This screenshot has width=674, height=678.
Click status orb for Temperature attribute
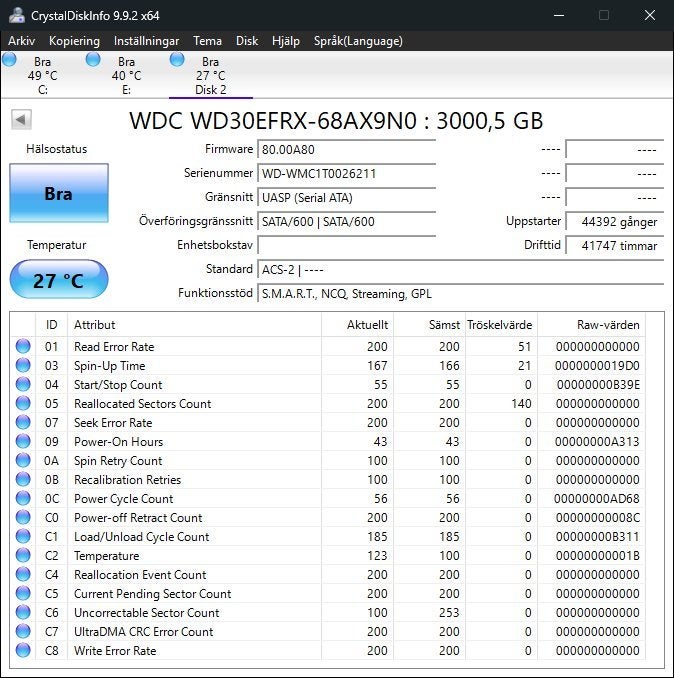coord(23,555)
